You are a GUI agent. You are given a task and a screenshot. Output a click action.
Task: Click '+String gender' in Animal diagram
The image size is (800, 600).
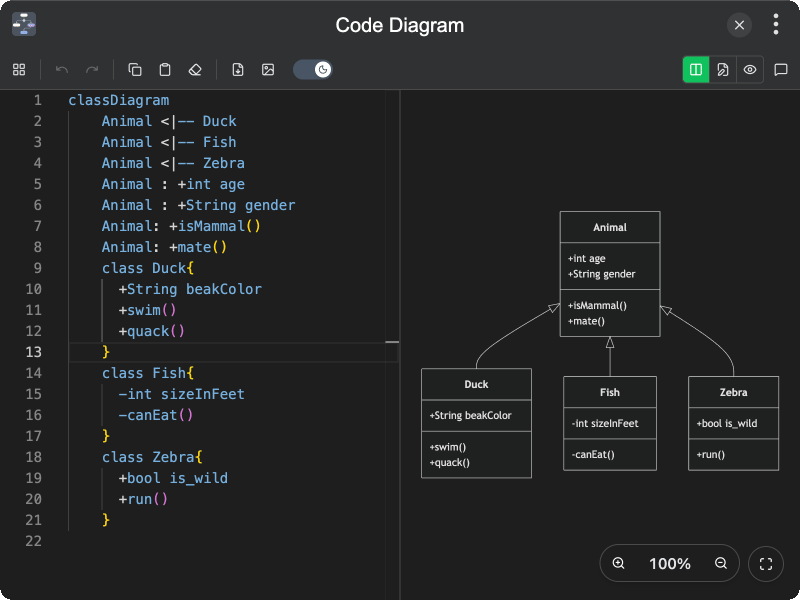pyautogui.click(x=602, y=274)
